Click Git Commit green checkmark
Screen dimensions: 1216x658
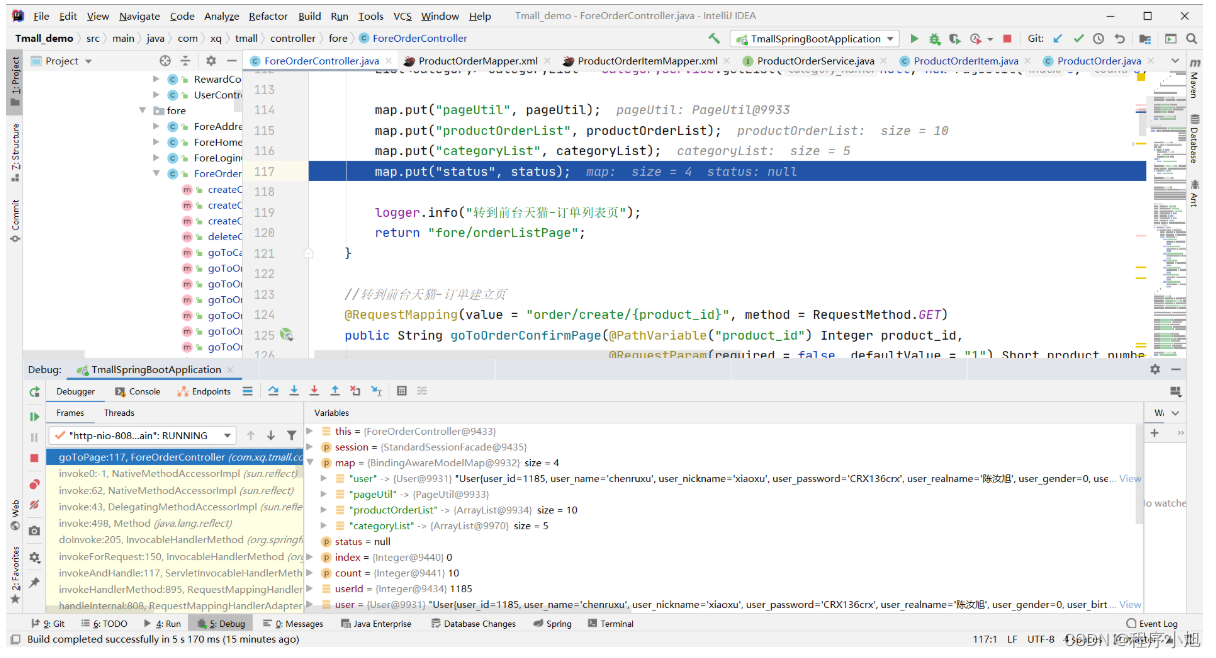tap(1078, 39)
